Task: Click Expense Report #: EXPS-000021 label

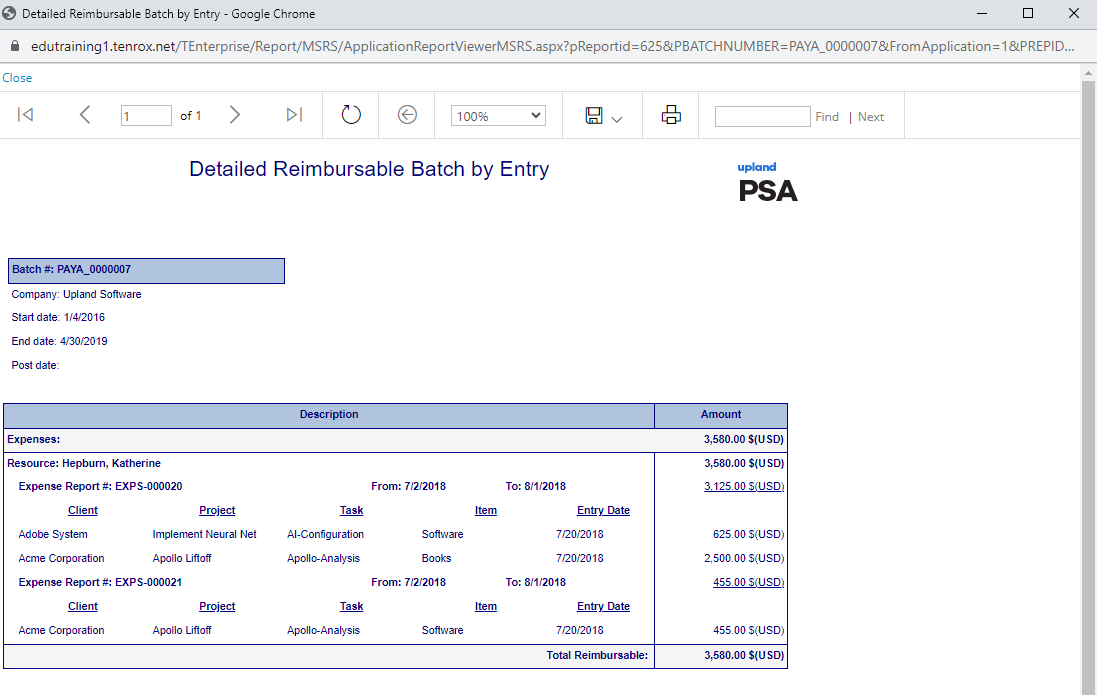Action: click(100, 582)
